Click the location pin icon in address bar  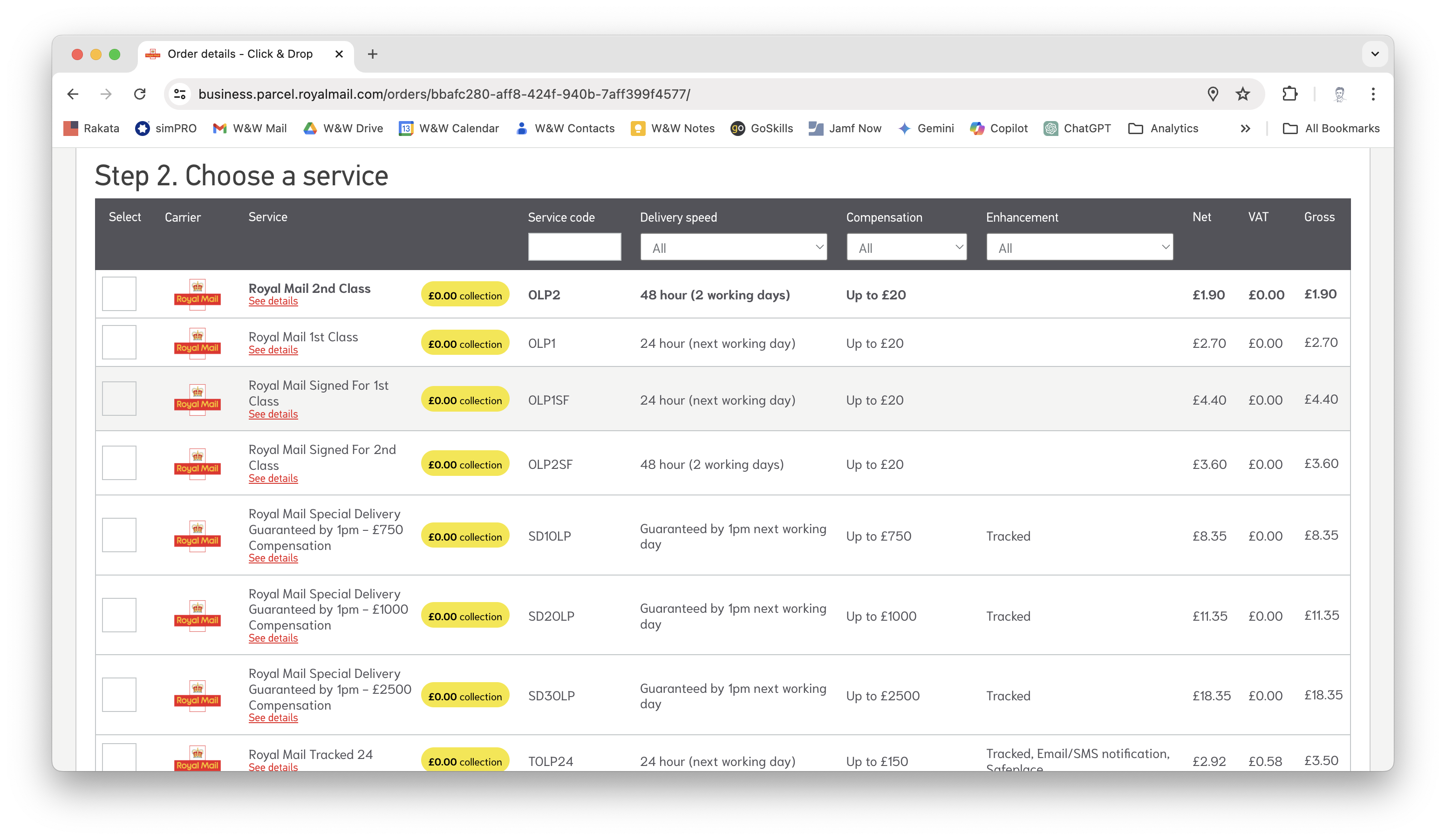click(x=1213, y=94)
